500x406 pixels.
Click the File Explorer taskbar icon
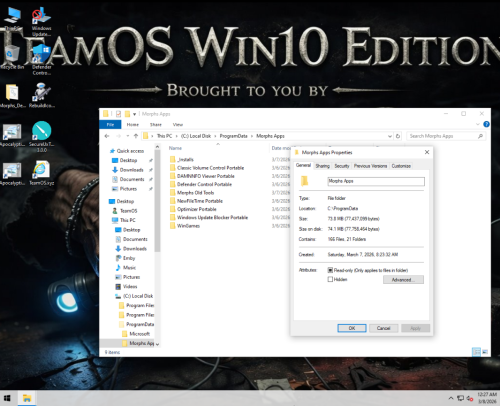(27, 398)
